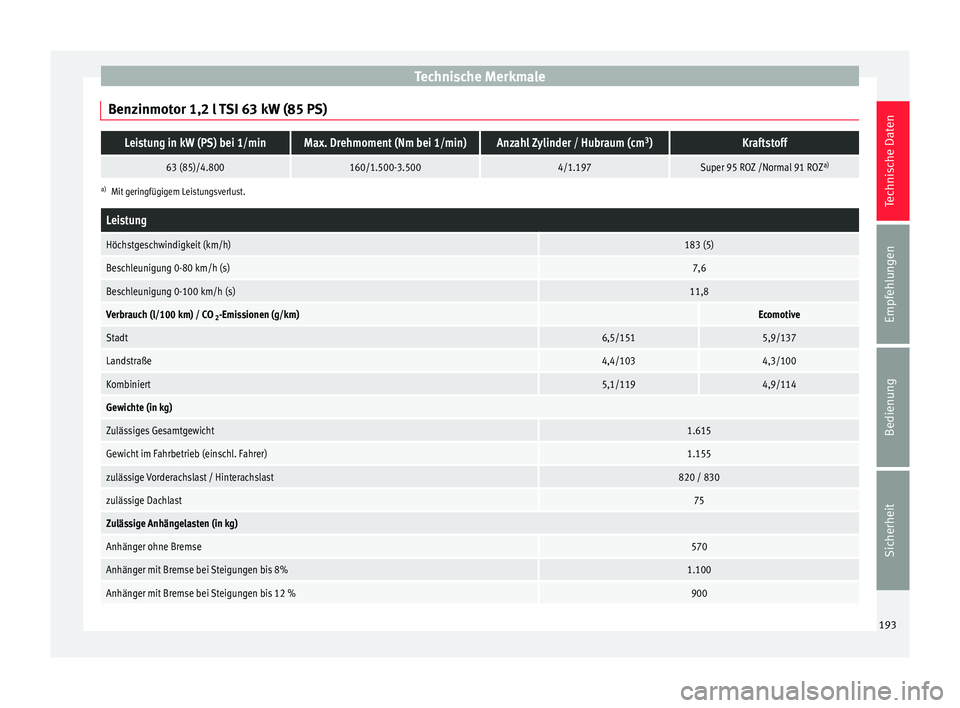Click the Super 95 ROZ fuel cell

pyautogui.click(x=764, y=167)
